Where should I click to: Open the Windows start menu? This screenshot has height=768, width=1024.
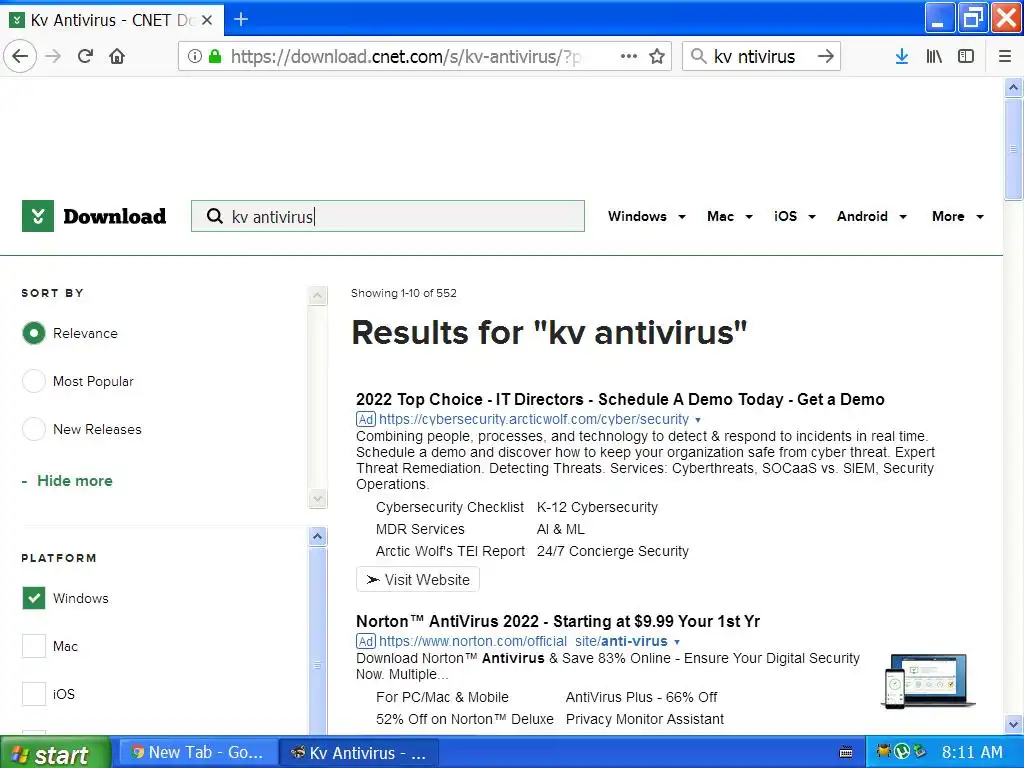(55, 753)
